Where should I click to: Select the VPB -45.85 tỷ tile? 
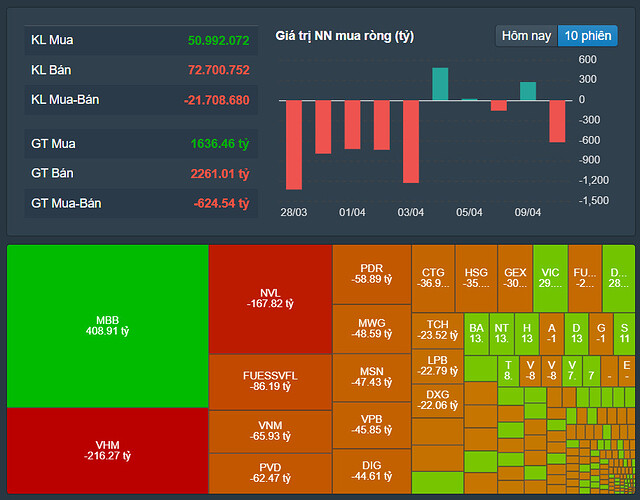click(x=371, y=425)
